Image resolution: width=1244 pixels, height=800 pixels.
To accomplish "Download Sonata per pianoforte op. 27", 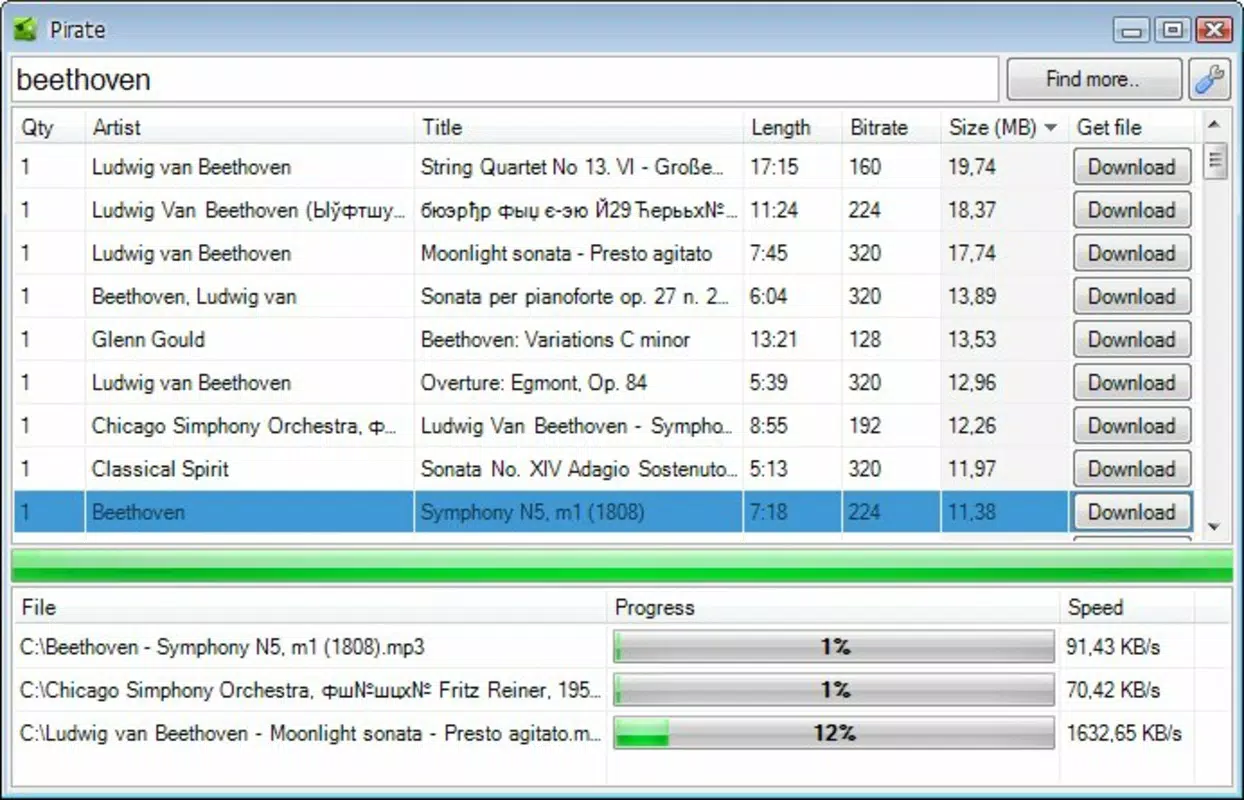I will click(1132, 296).
